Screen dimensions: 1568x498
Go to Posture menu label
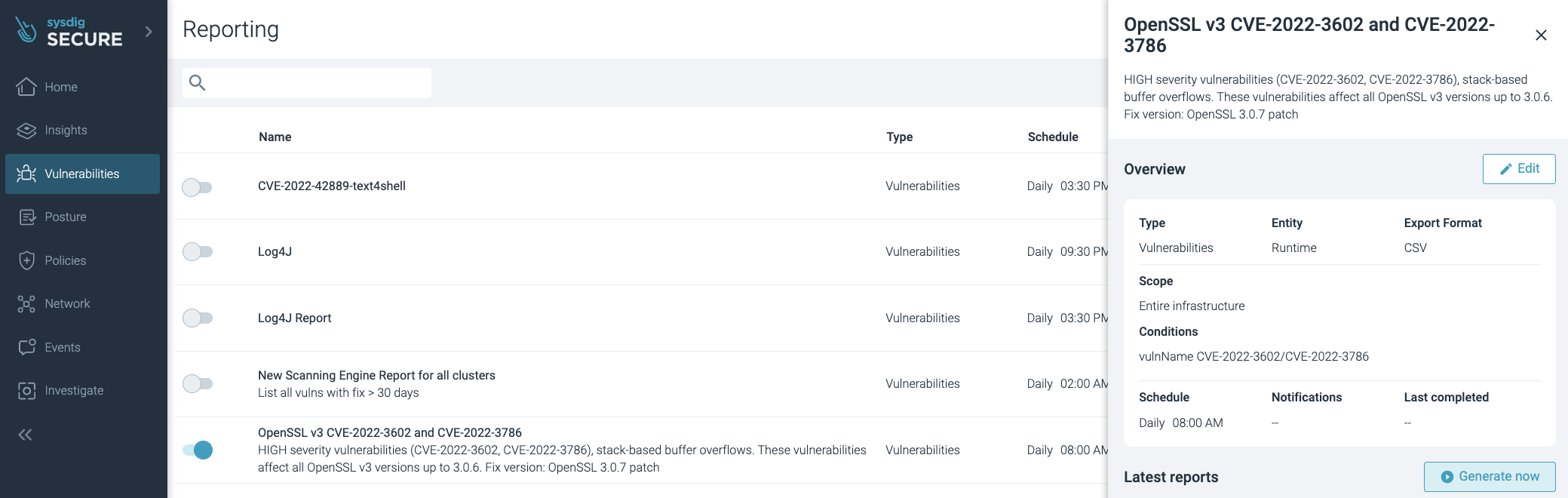66,217
